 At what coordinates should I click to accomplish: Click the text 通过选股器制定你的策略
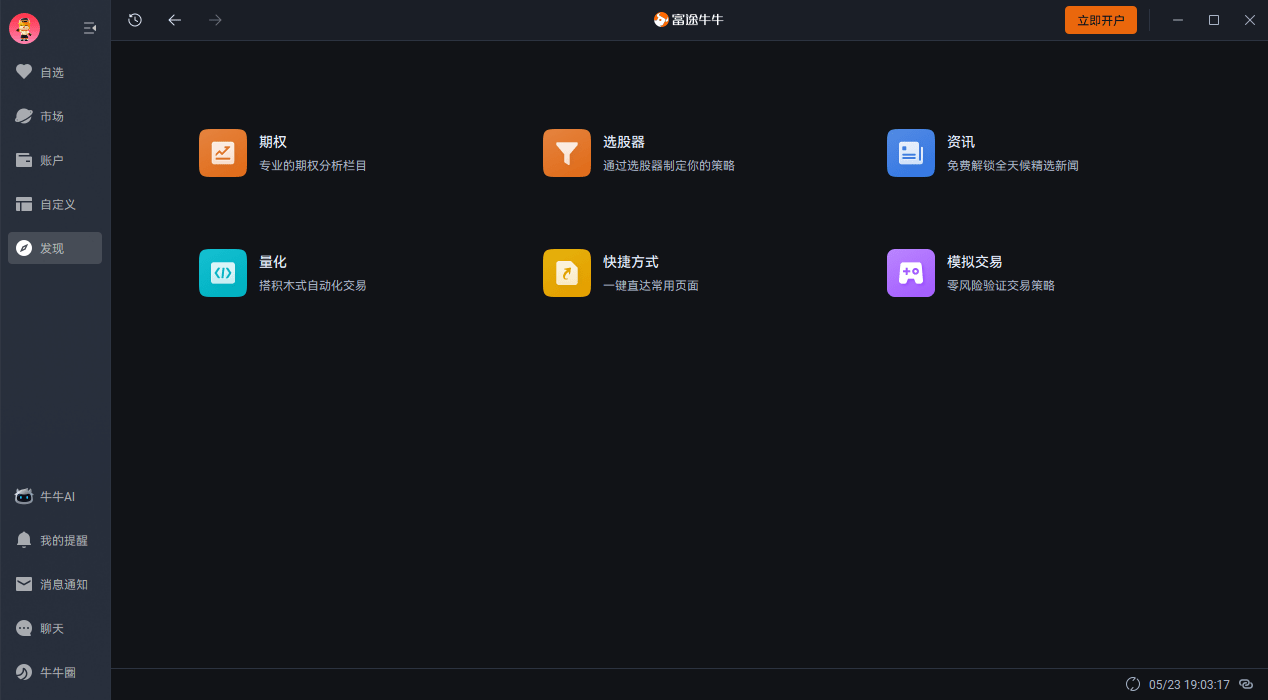669,166
